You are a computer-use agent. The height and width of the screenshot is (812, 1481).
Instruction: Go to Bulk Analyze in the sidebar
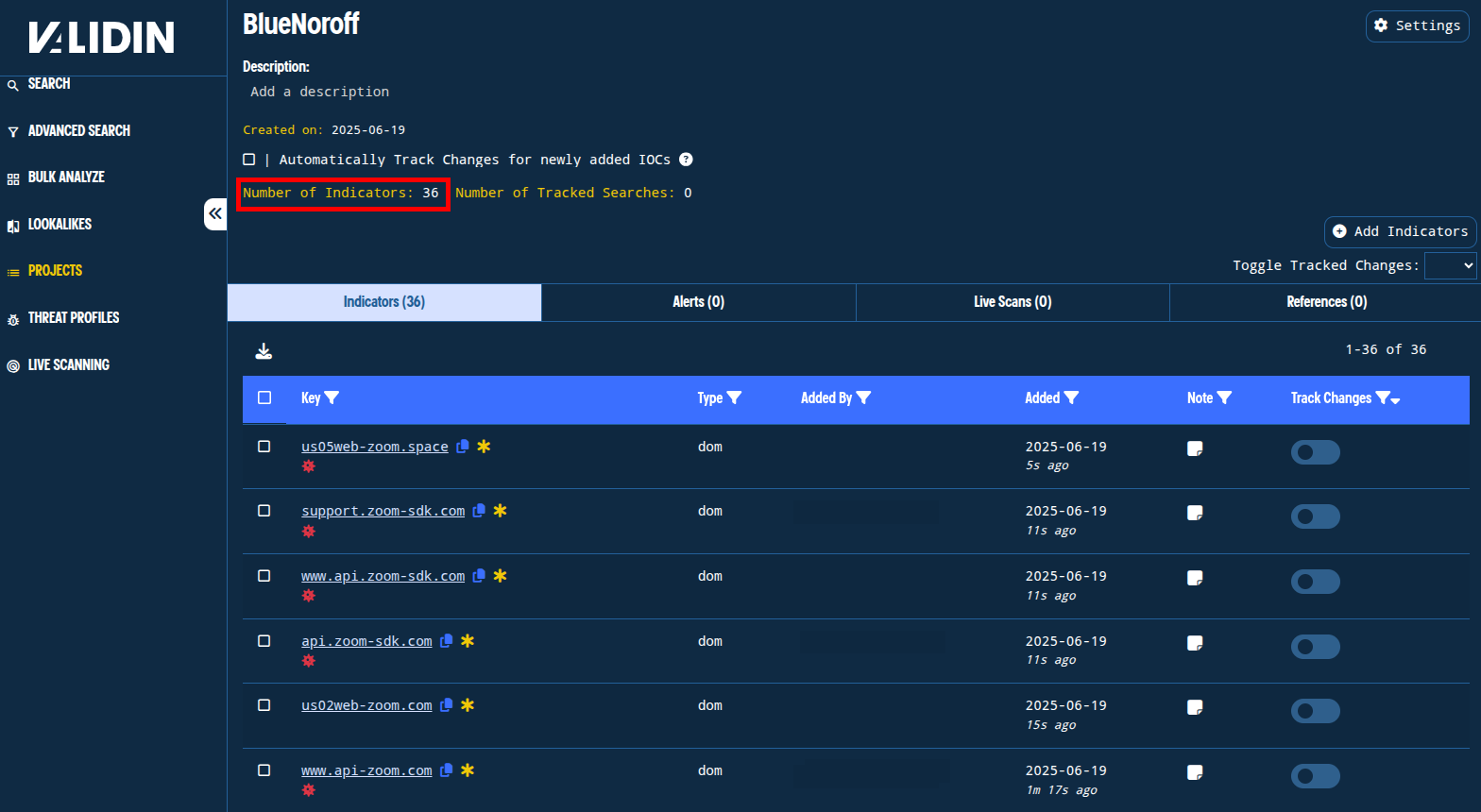66,178
